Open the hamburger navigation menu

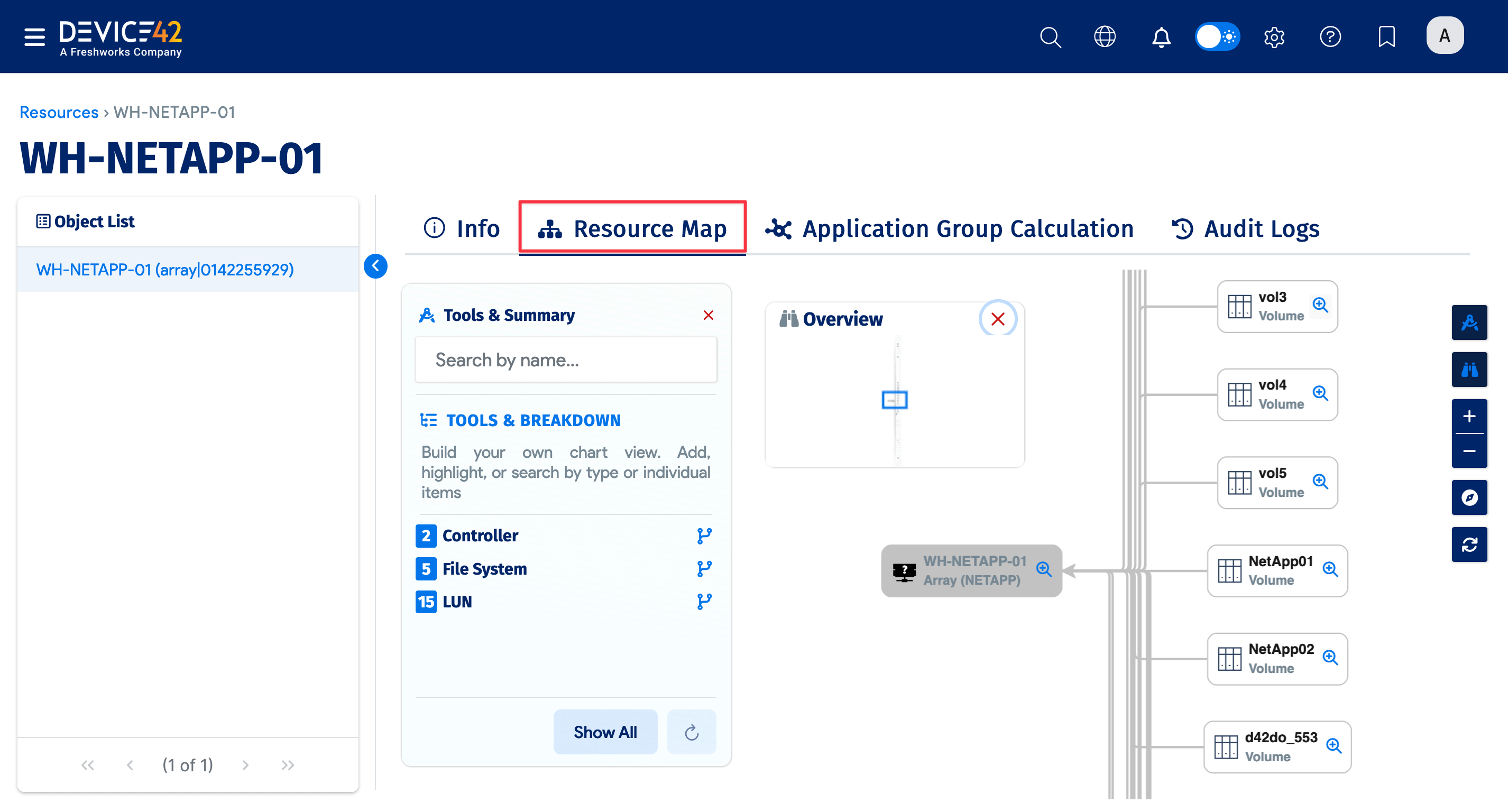pyautogui.click(x=34, y=36)
